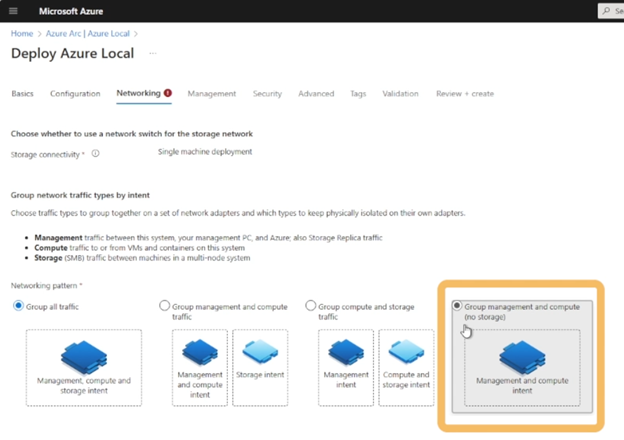Open the hamburger portal menu

tap(13, 11)
